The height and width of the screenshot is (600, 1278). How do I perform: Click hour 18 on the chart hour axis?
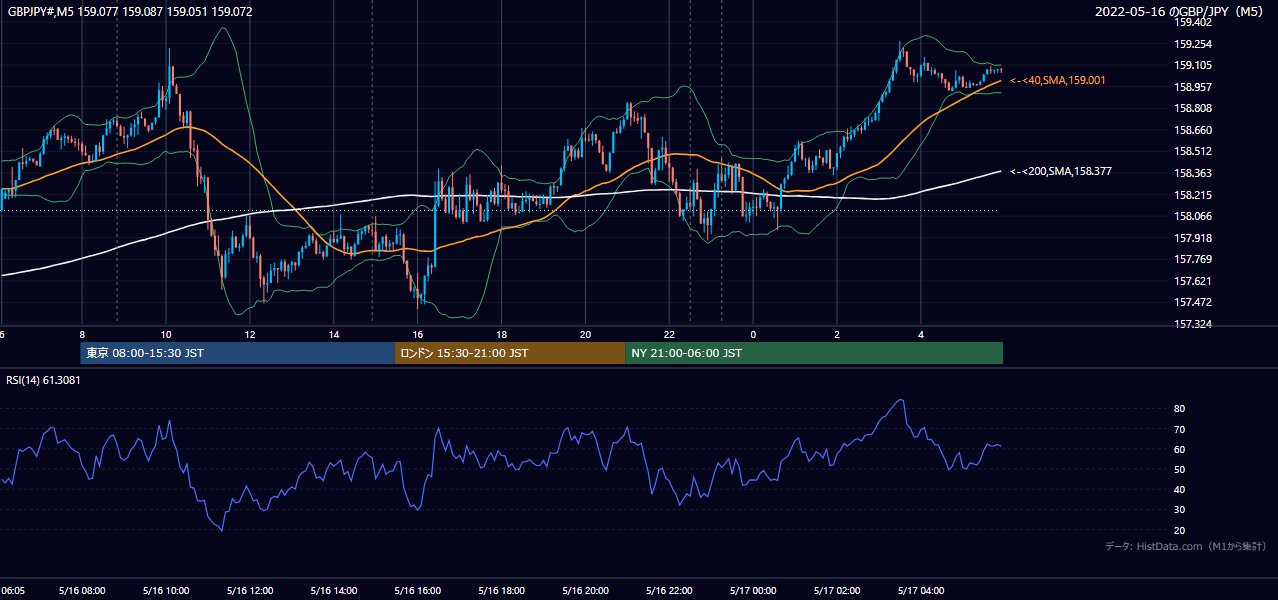pos(502,335)
